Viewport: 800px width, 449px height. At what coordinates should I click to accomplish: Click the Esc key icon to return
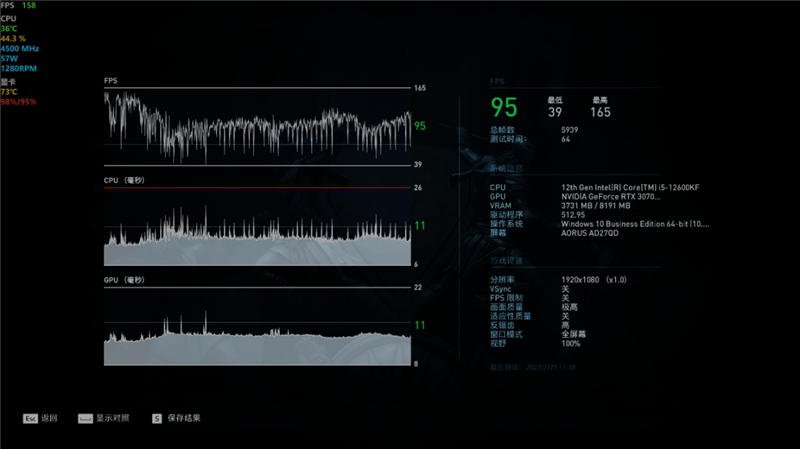coord(30,418)
